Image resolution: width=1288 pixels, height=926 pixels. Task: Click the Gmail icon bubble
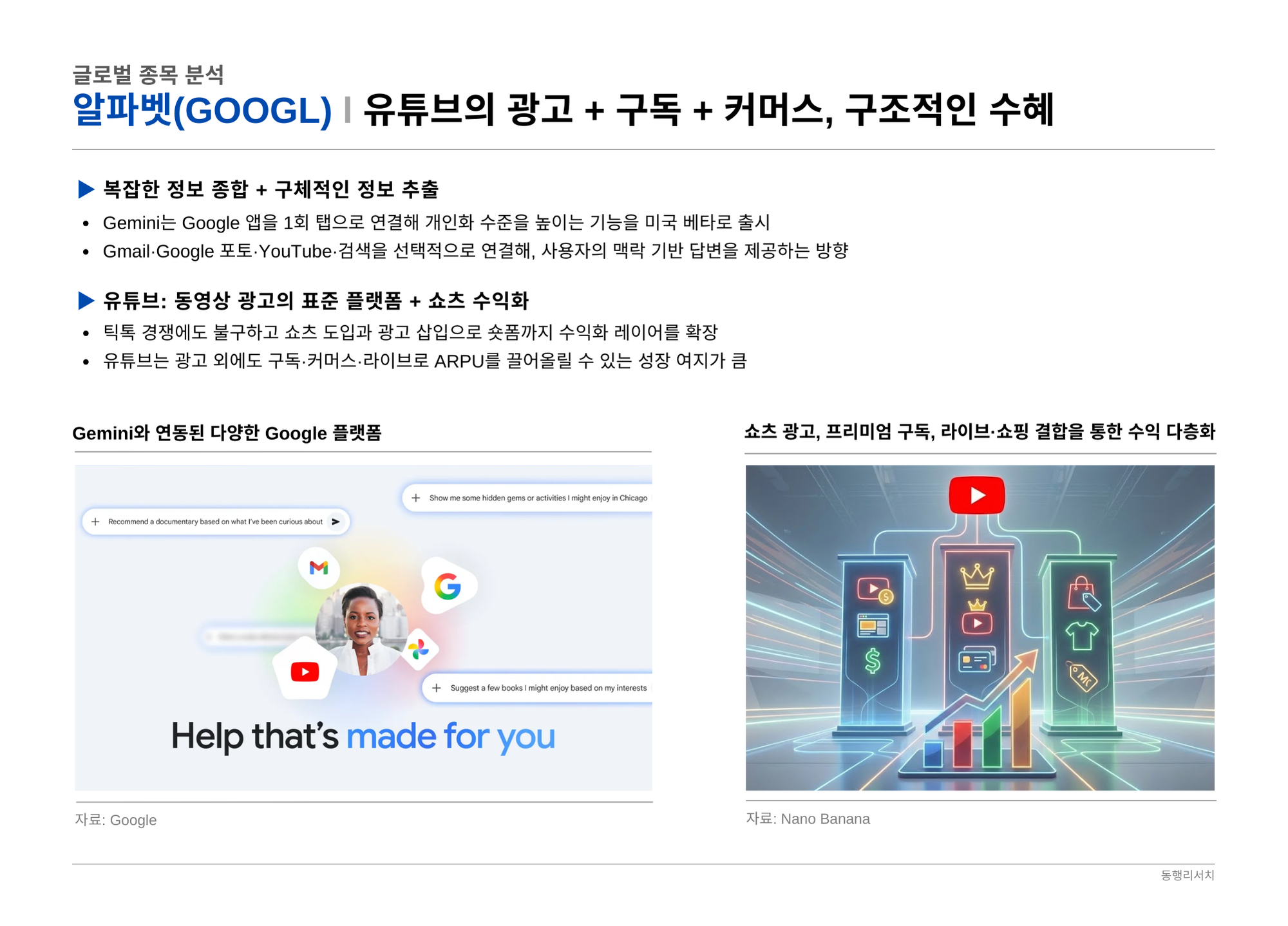[x=319, y=567]
